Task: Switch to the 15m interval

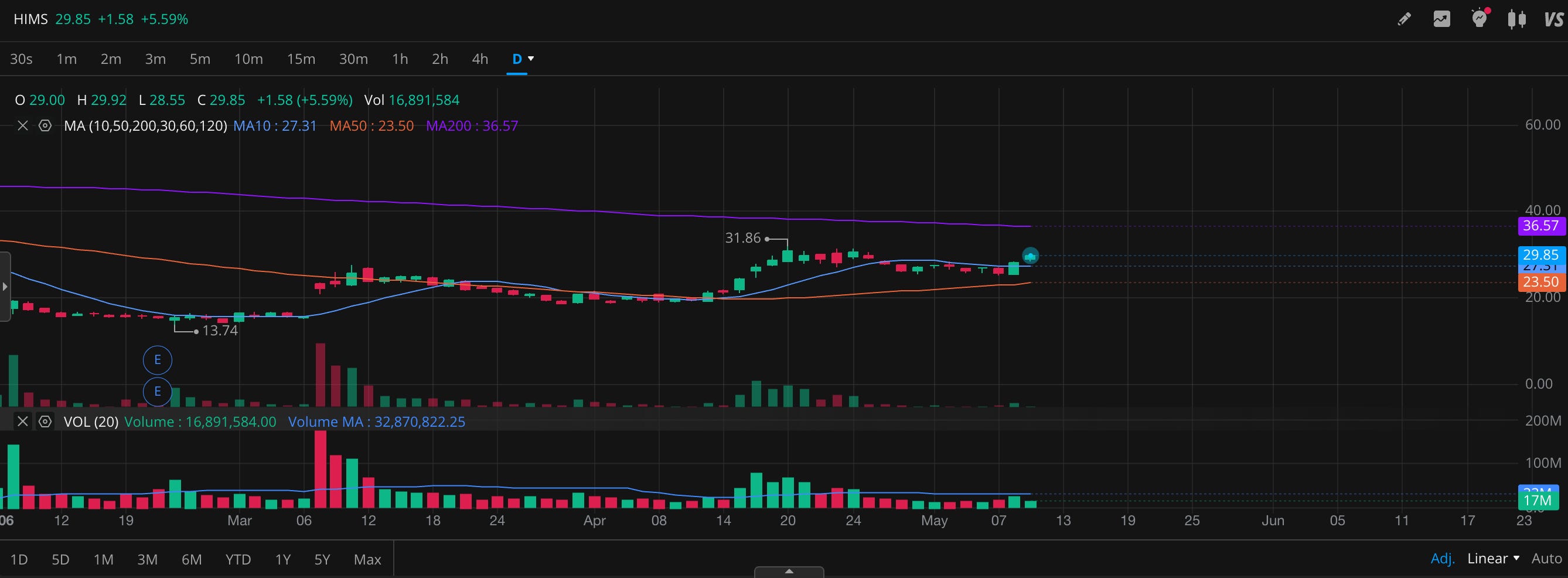Action: tap(301, 59)
